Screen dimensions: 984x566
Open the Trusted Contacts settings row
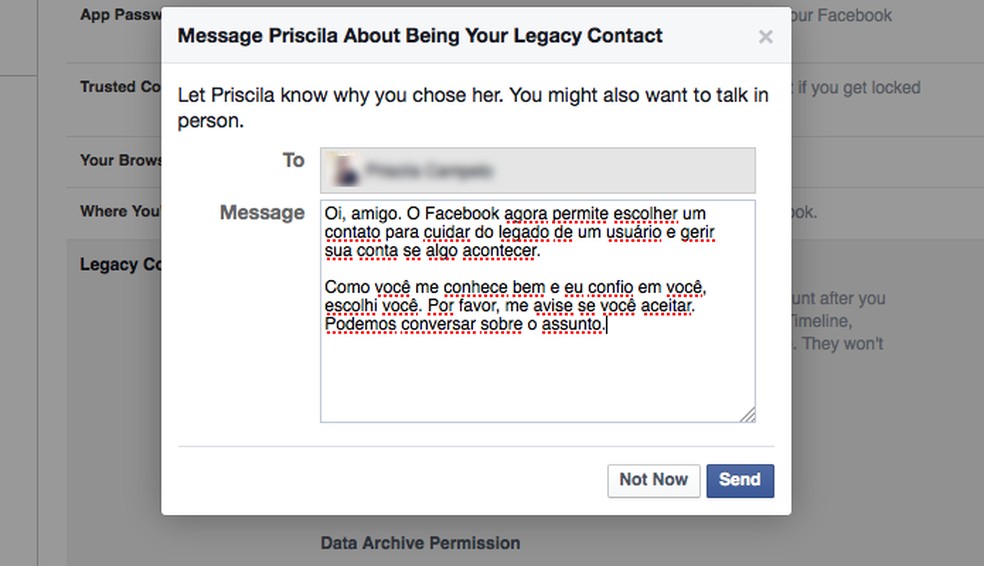[120, 87]
